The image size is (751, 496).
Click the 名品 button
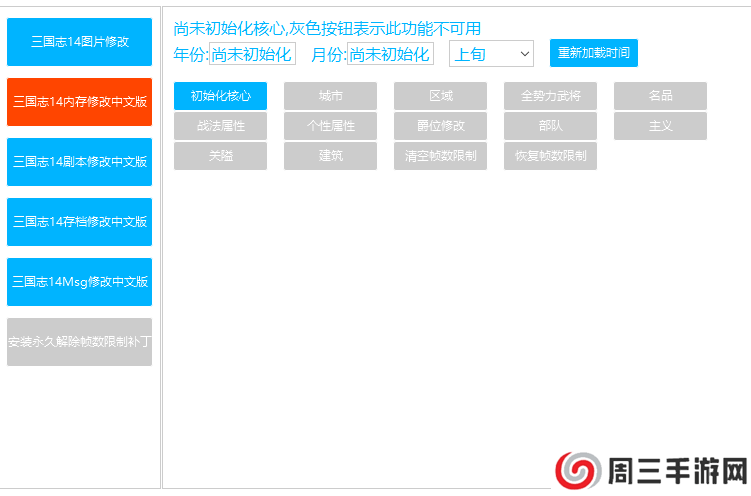pos(660,96)
